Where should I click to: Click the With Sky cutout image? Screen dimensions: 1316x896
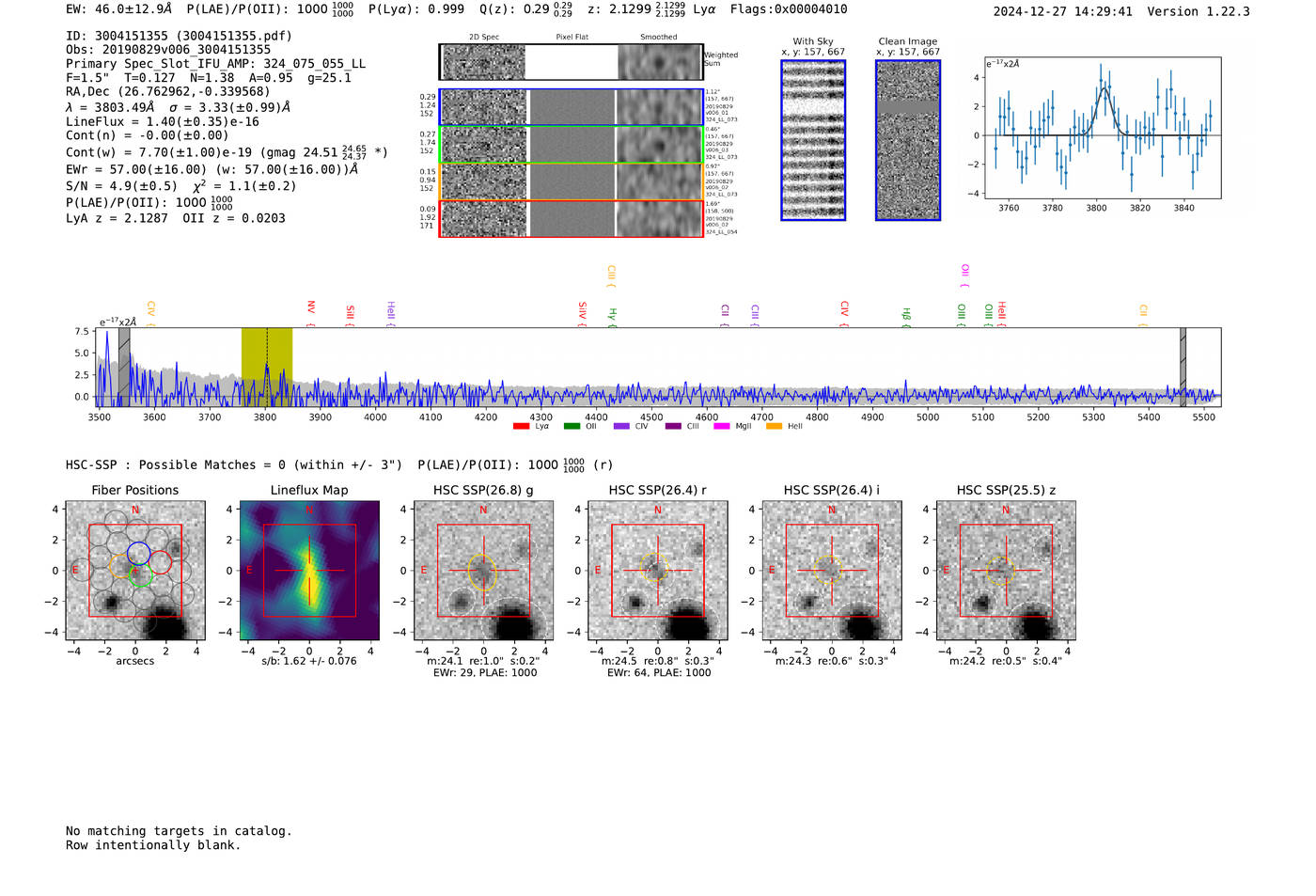click(x=813, y=140)
